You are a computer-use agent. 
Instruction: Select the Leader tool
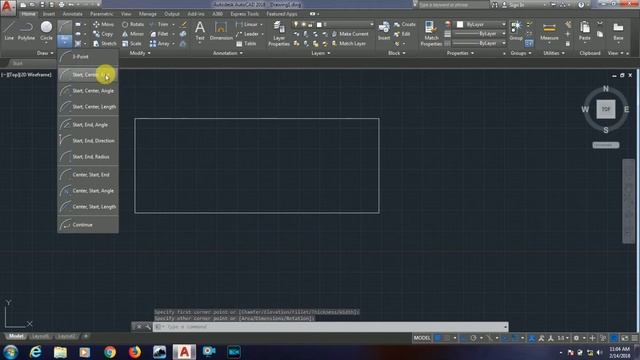(247, 34)
